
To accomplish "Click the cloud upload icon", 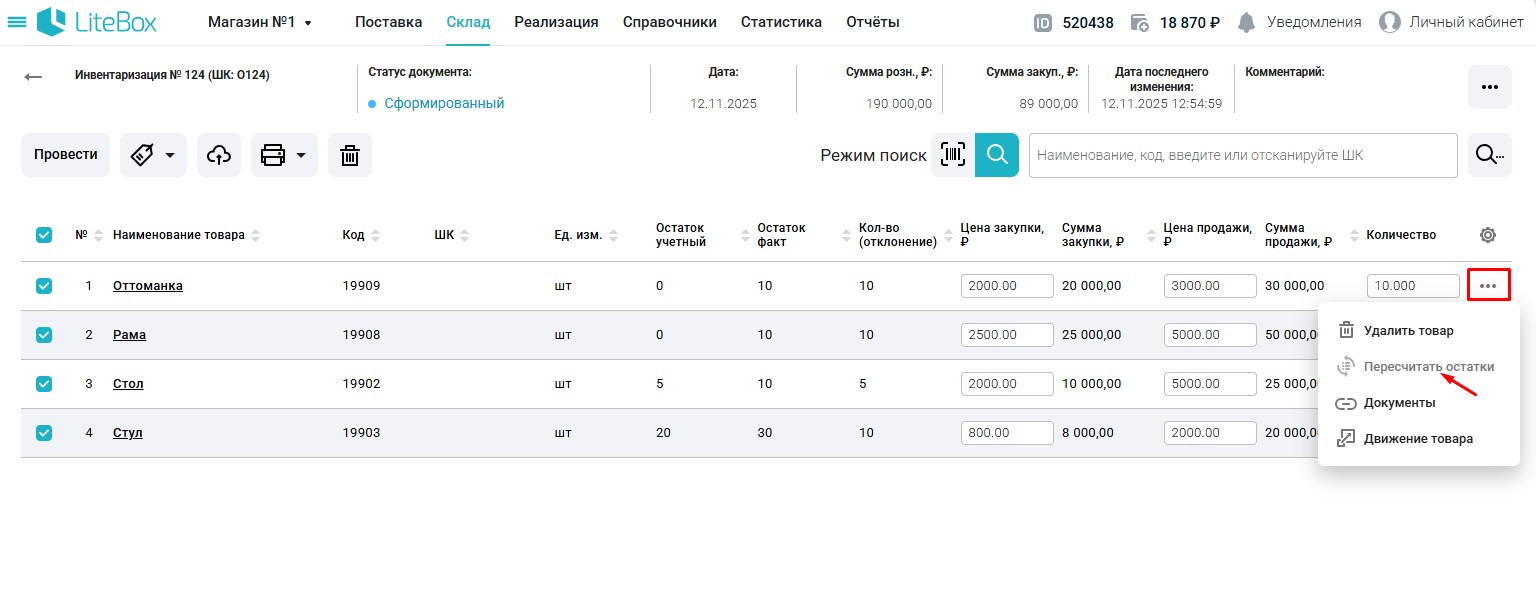I will coord(219,155).
